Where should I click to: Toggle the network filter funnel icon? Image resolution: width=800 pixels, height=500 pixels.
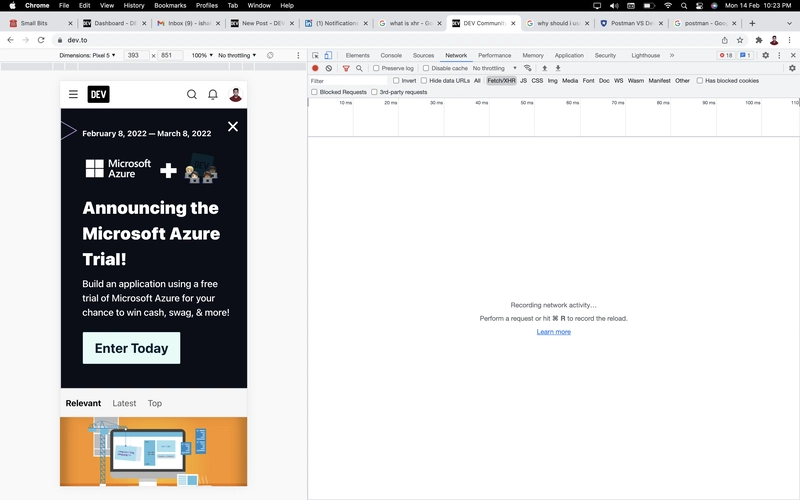346,68
